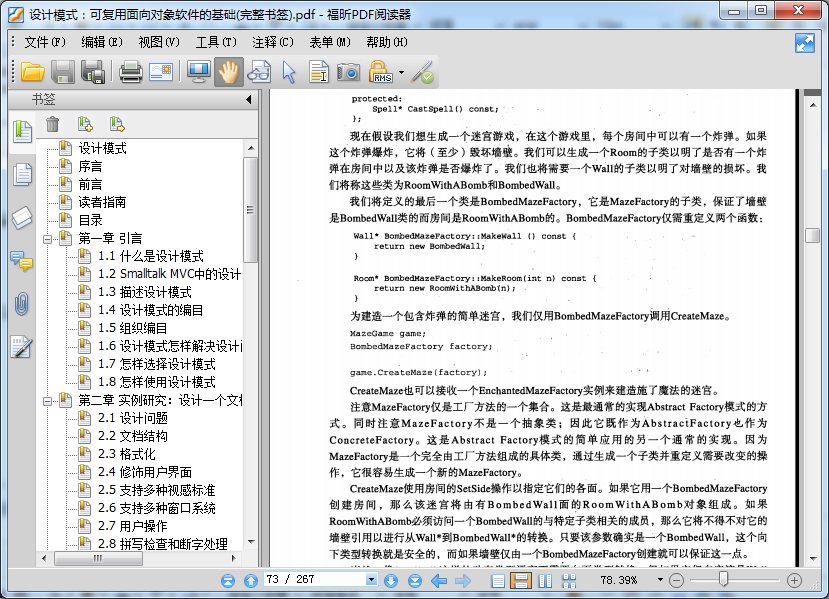Viewport: 829px width, 599px height.
Task: Open the zoom percentage dropdown
Action: (x=660, y=580)
